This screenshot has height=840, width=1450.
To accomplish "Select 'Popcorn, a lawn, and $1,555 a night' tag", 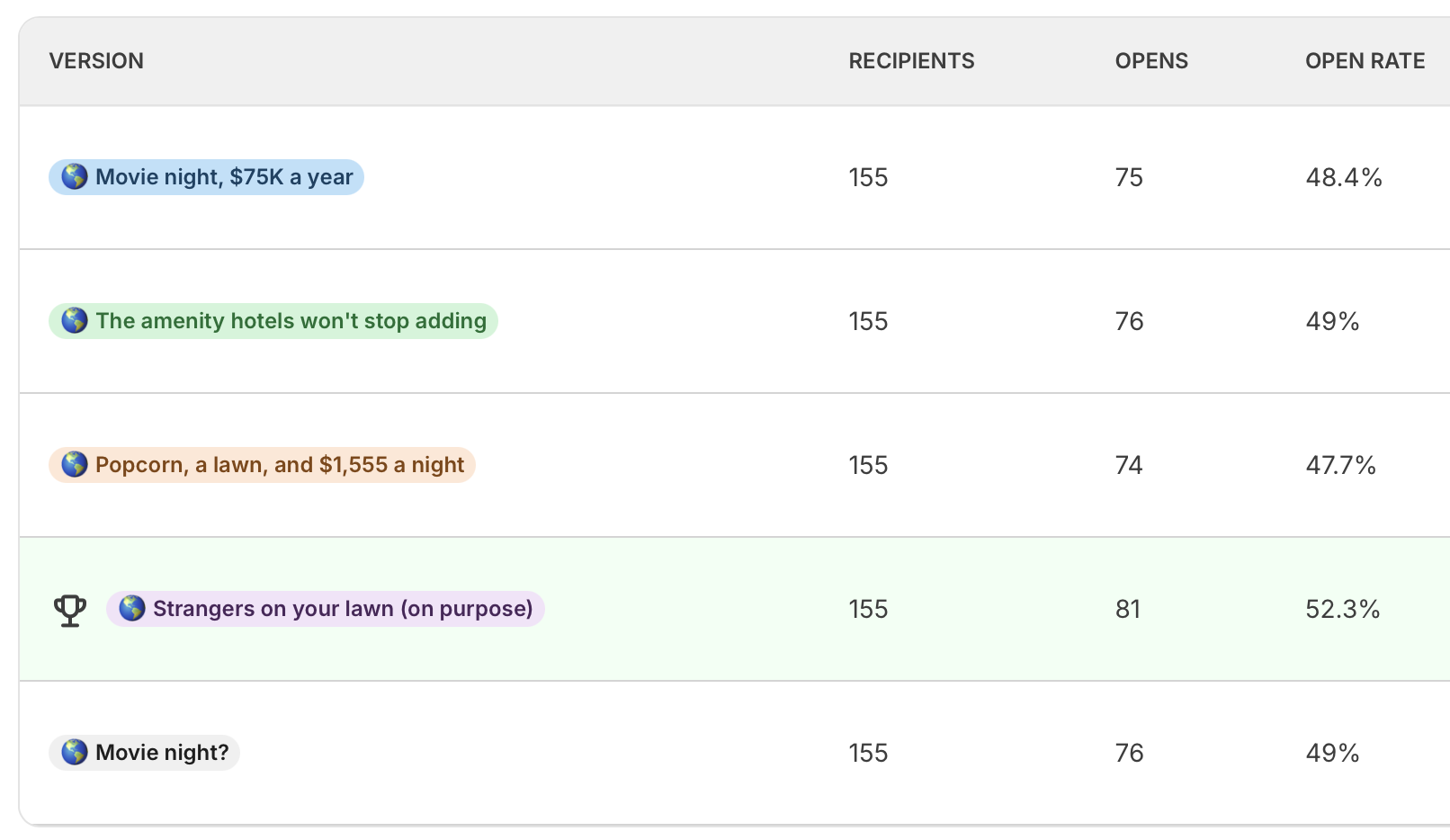I will [262, 465].
